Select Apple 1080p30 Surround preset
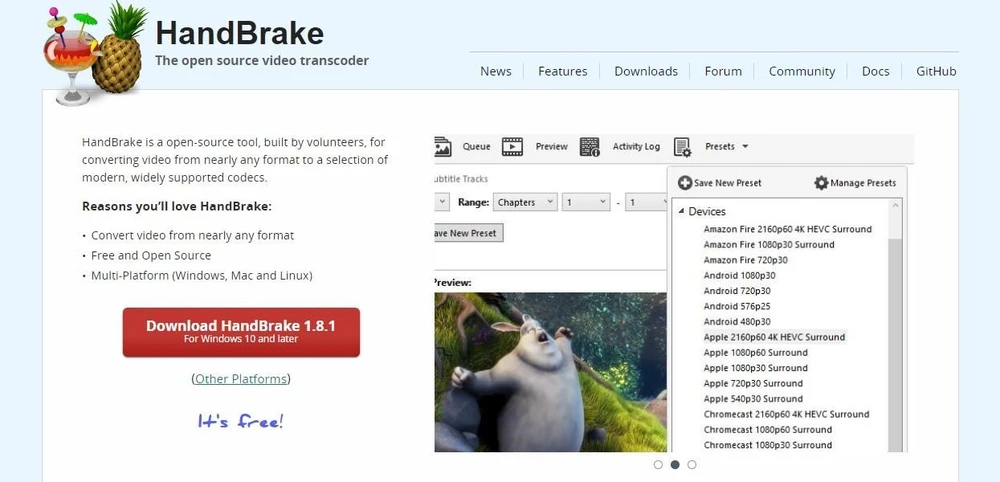 [756, 368]
